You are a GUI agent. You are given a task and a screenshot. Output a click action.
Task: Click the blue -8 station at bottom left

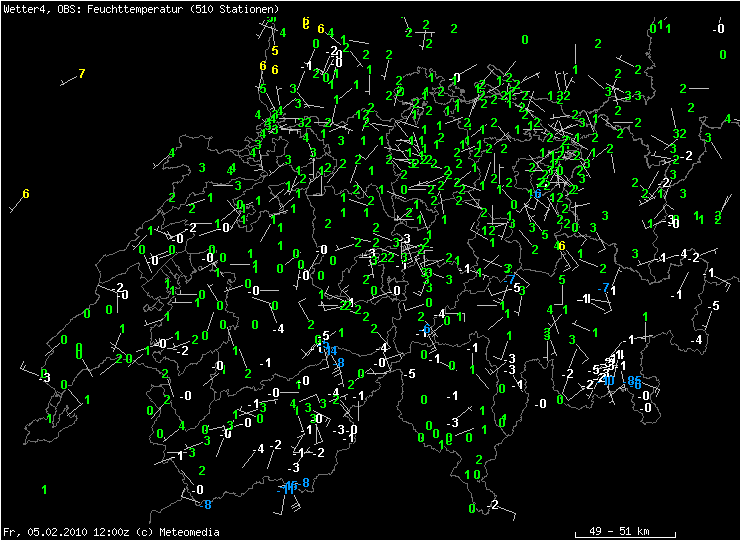[205, 504]
